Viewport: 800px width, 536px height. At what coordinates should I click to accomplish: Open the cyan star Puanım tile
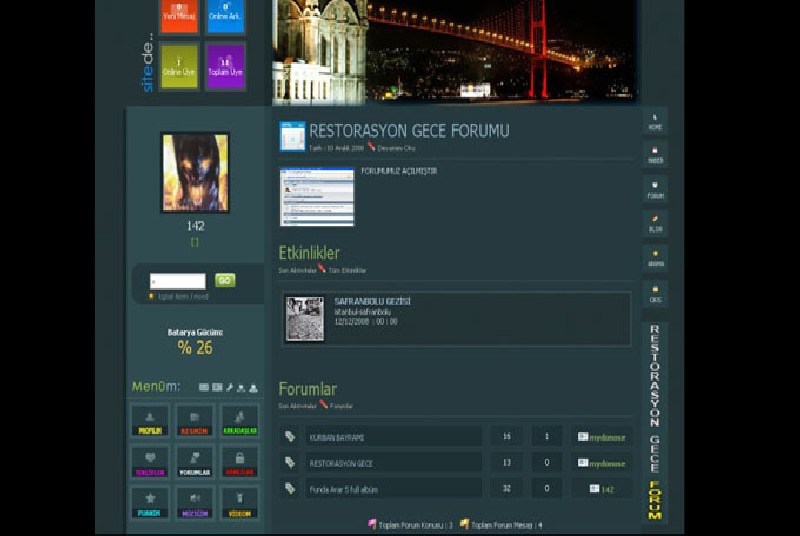(150, 503)
